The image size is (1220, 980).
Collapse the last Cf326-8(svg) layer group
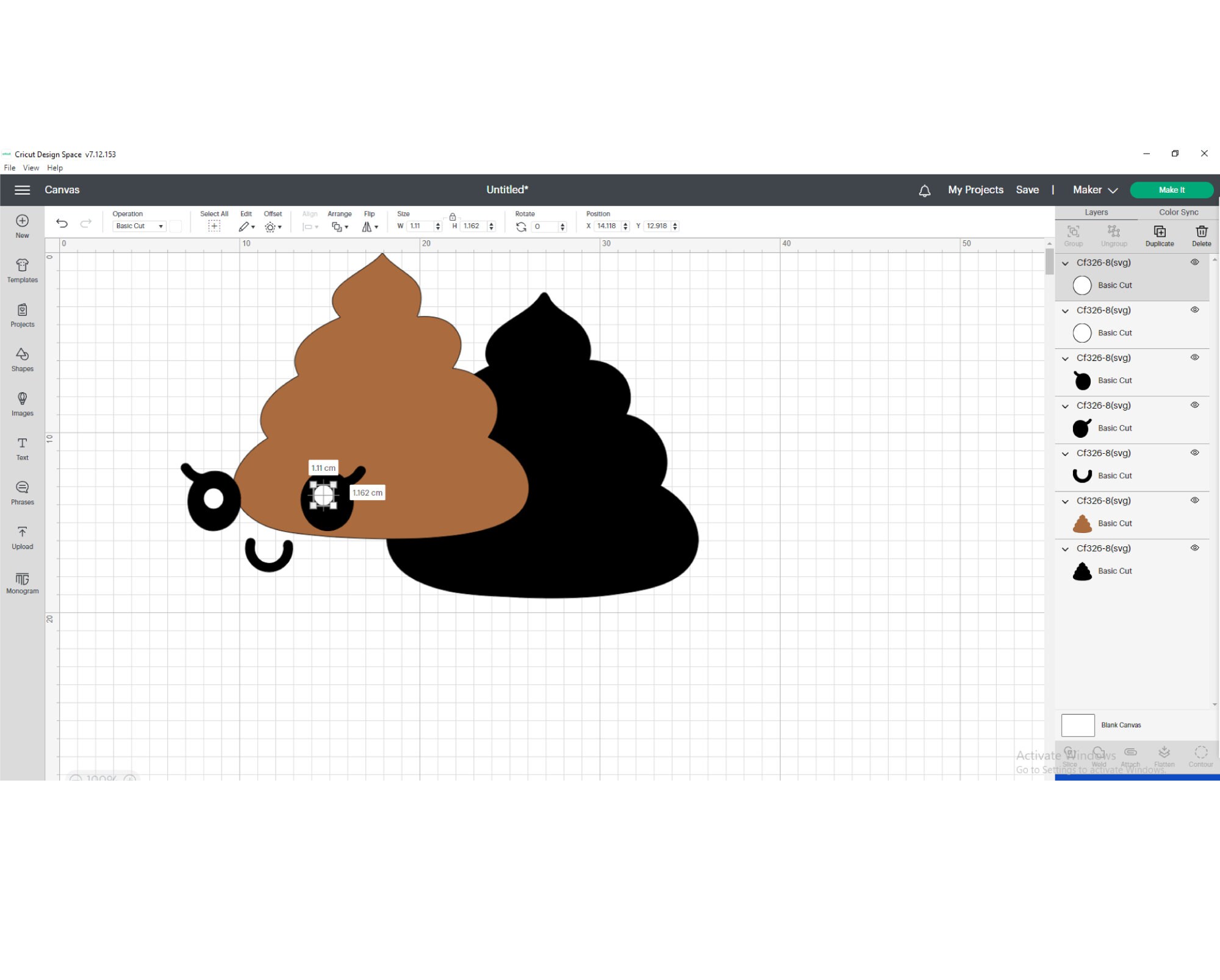(1065, 548)
